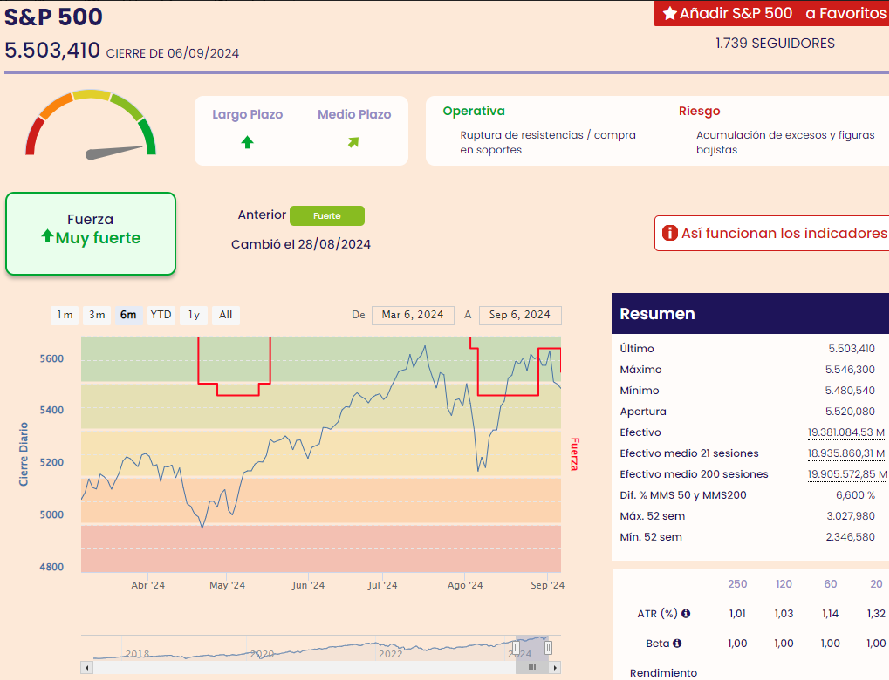889x680 pixels.
Task: Click the Mínimo value 5.480,540
Action: coord(849,390)
